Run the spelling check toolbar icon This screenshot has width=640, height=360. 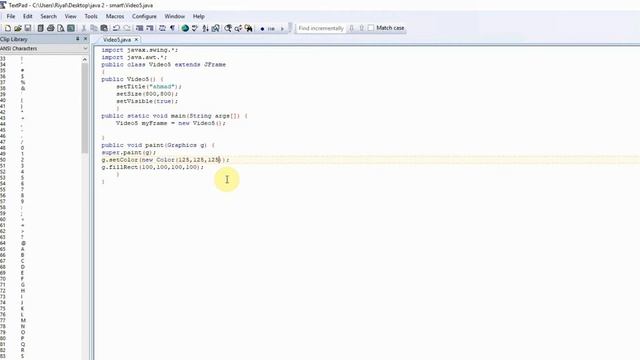[x=195, y=28]
